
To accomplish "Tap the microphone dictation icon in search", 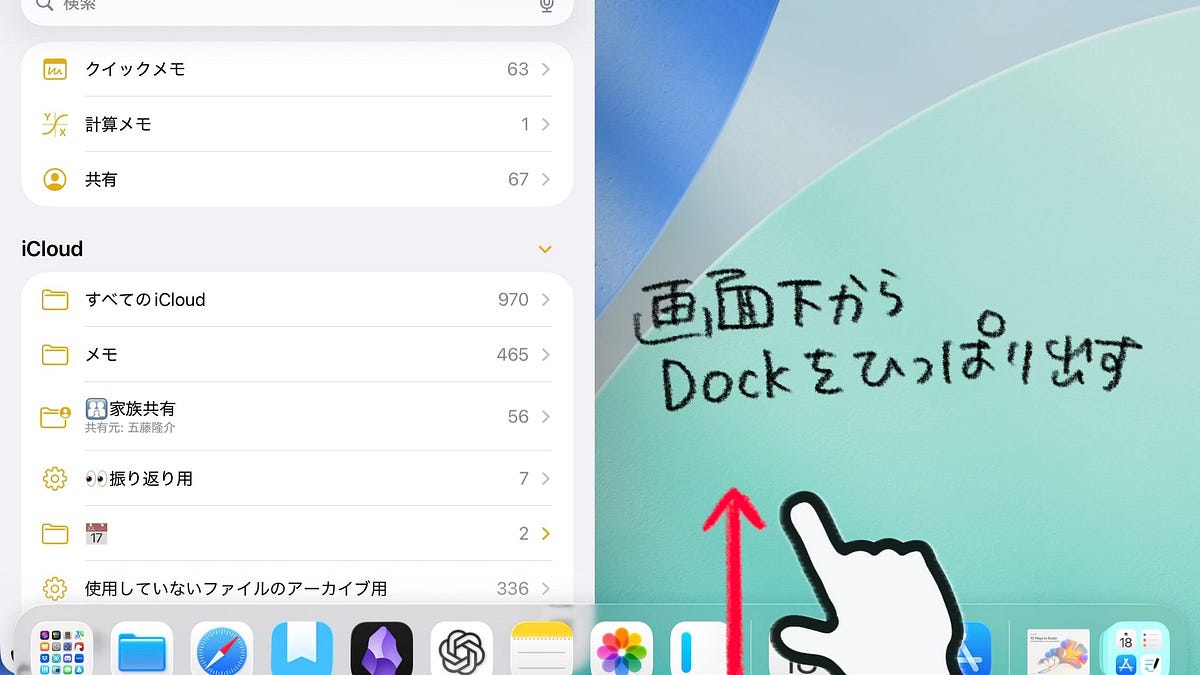I will [546, 5].
